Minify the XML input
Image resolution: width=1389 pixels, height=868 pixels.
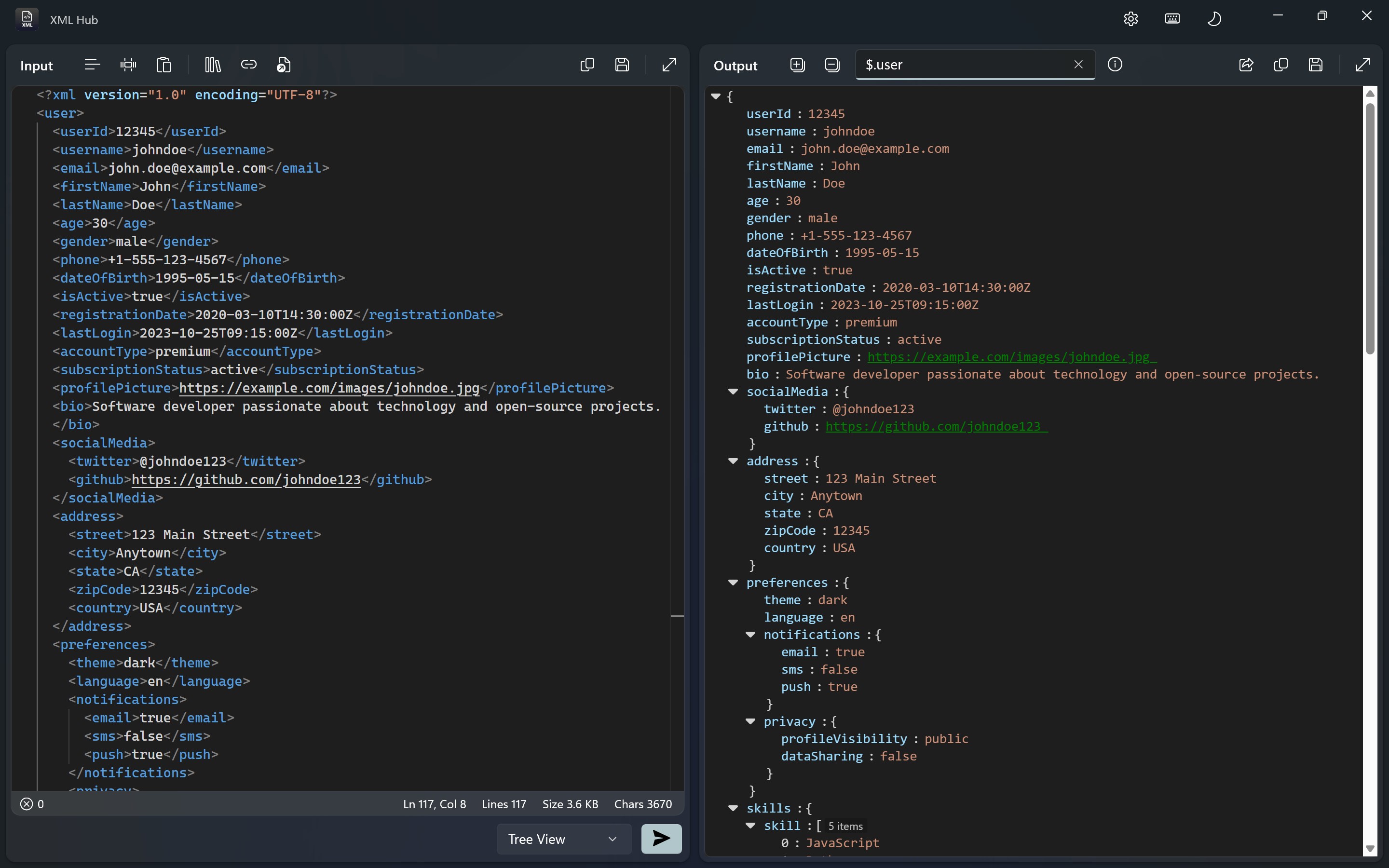[128, 64]
